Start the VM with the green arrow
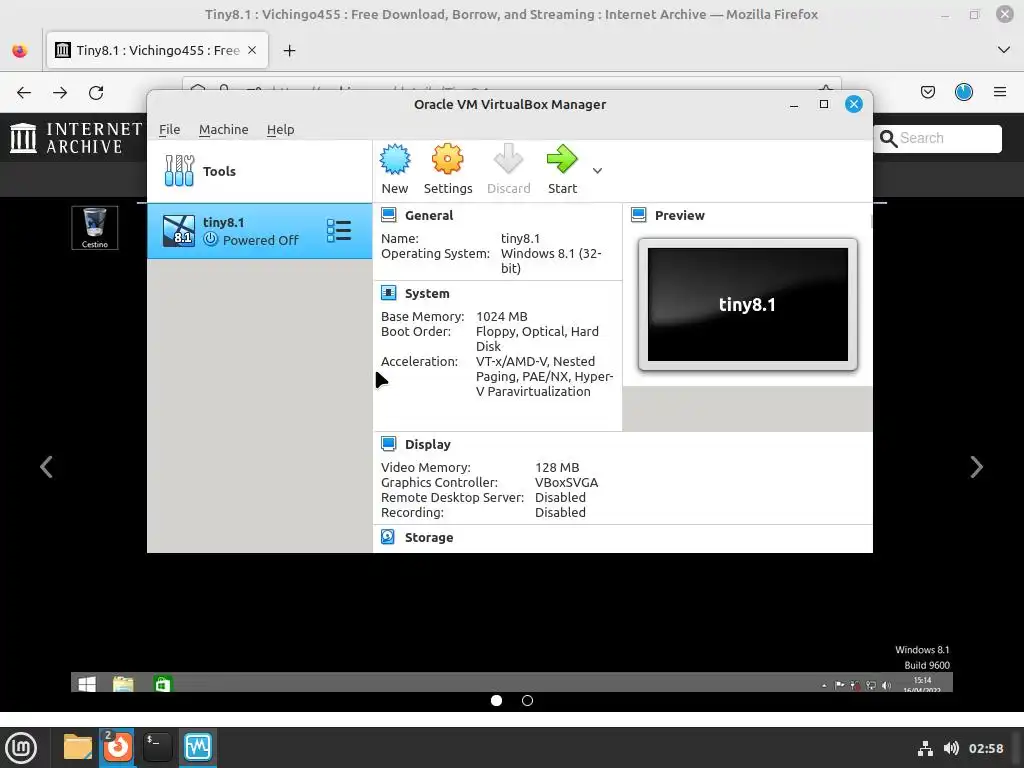Image resolution: width=1024 pixels, height=768 pixels. pos(562,159)
